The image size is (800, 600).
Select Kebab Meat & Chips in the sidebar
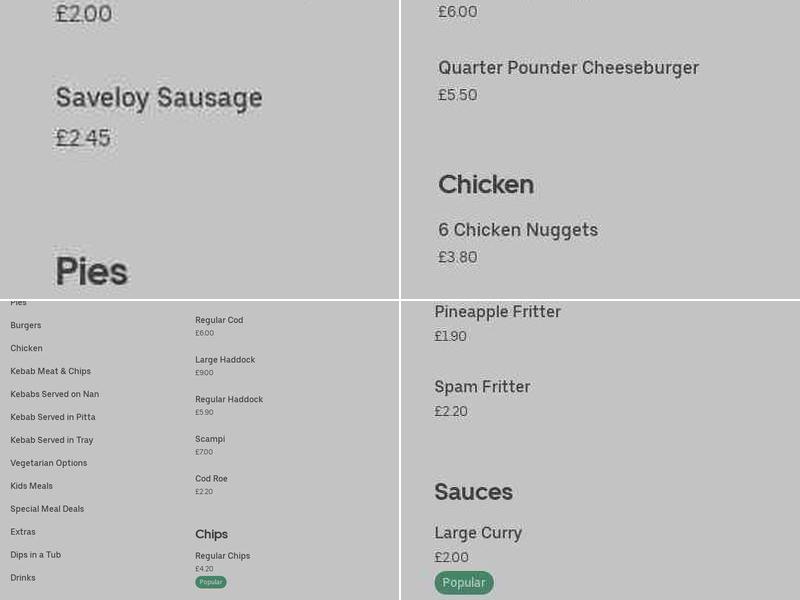click(50, 371)
